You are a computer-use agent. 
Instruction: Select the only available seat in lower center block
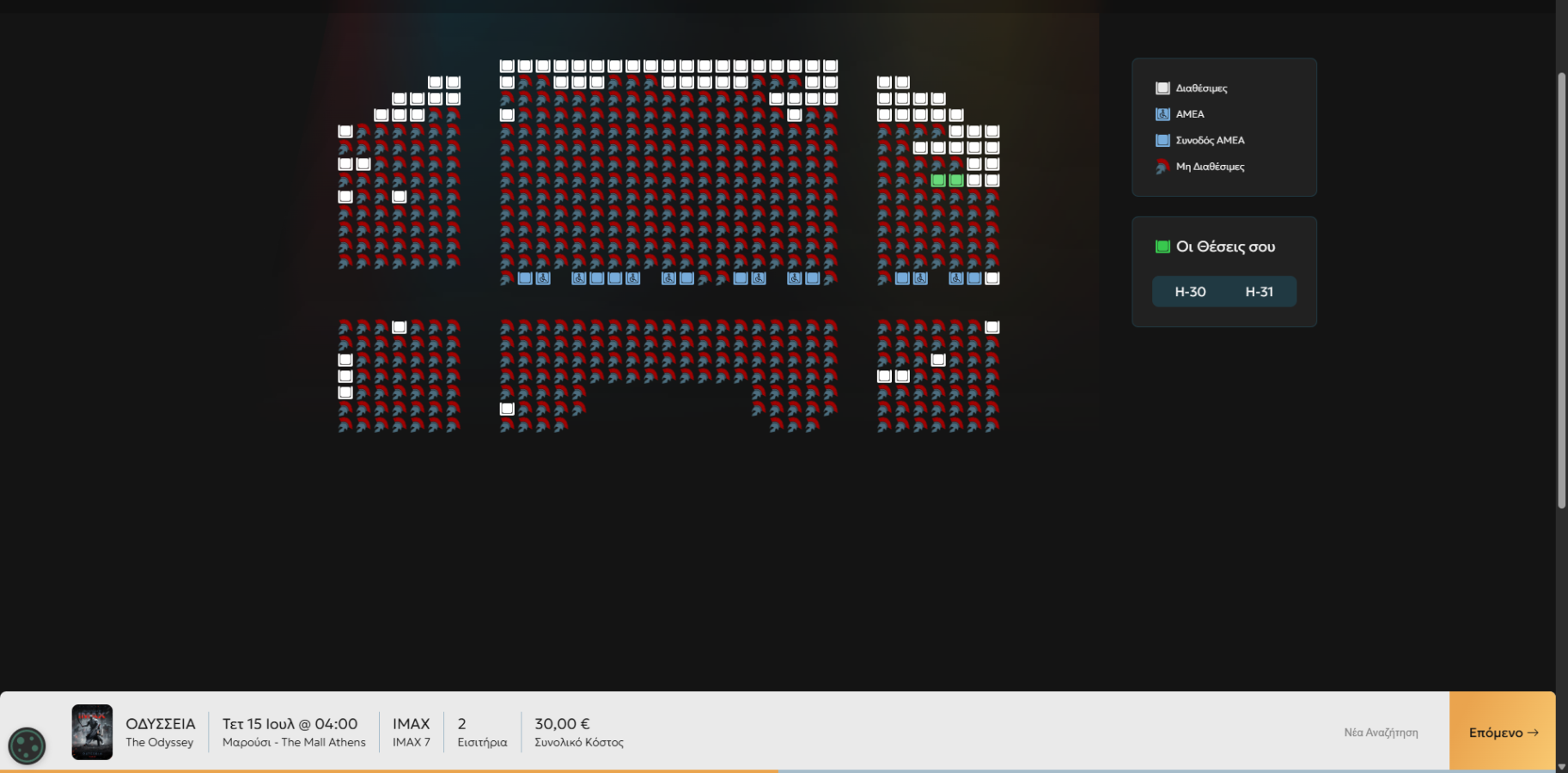[507, 409]
